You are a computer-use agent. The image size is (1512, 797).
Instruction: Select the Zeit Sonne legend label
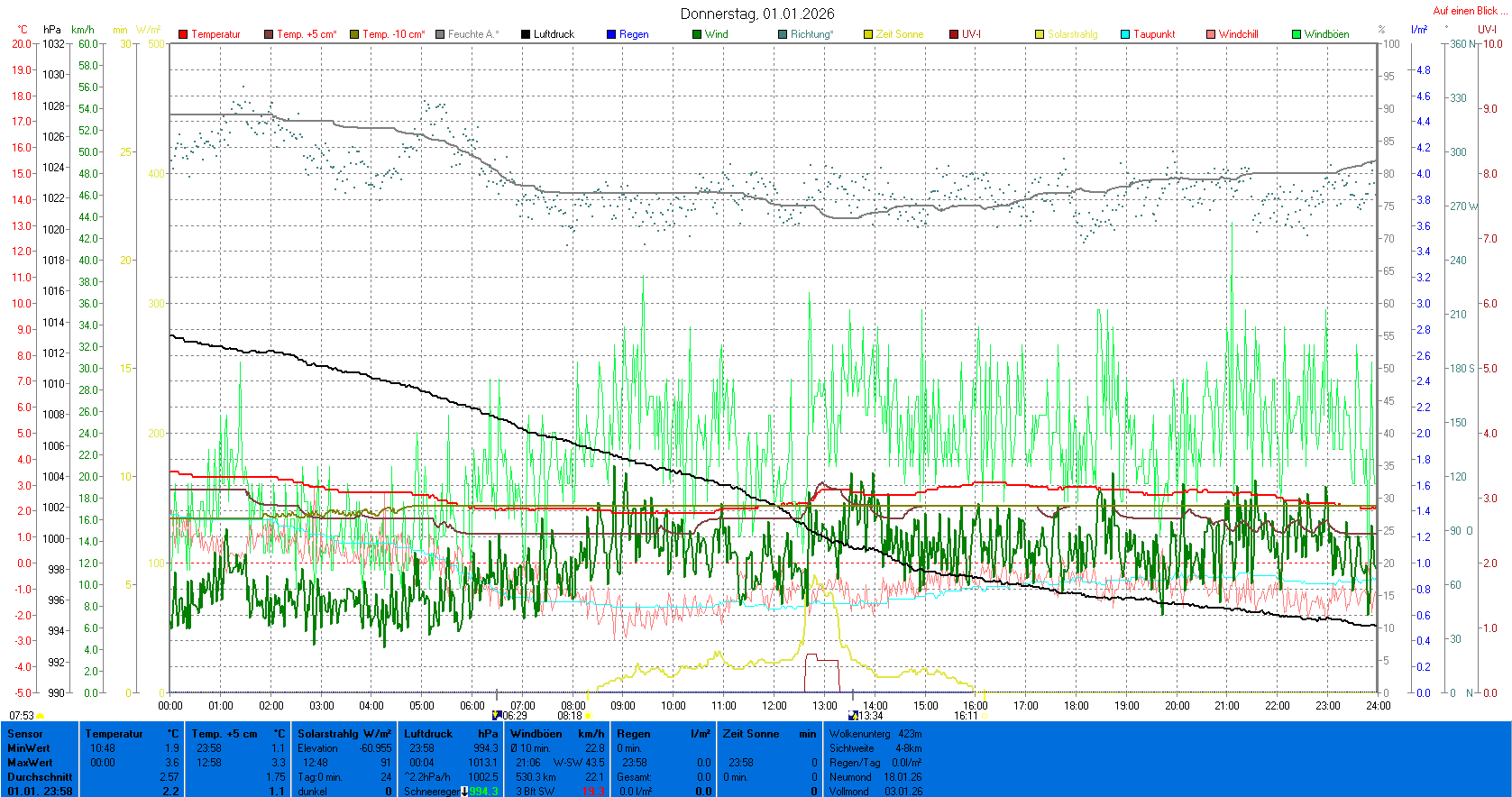[899, 34]
